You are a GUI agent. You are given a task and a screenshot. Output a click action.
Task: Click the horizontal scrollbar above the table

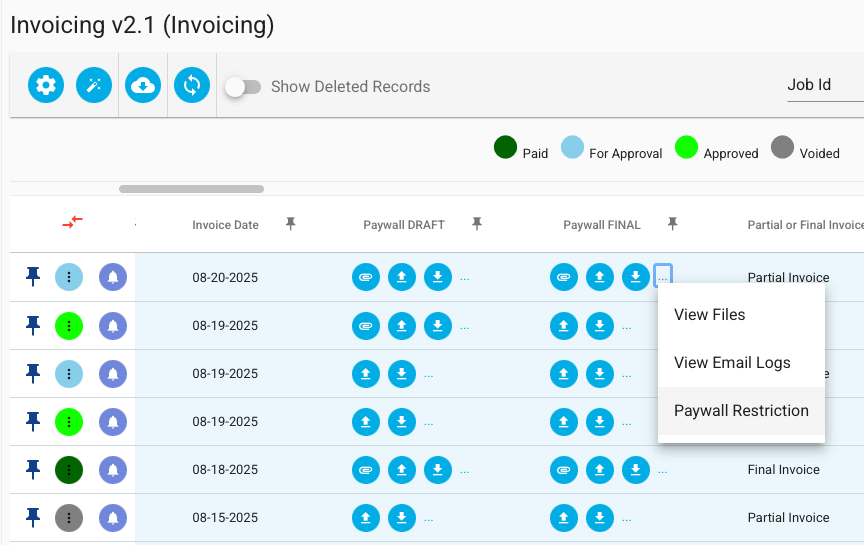[x=191, y=189]
